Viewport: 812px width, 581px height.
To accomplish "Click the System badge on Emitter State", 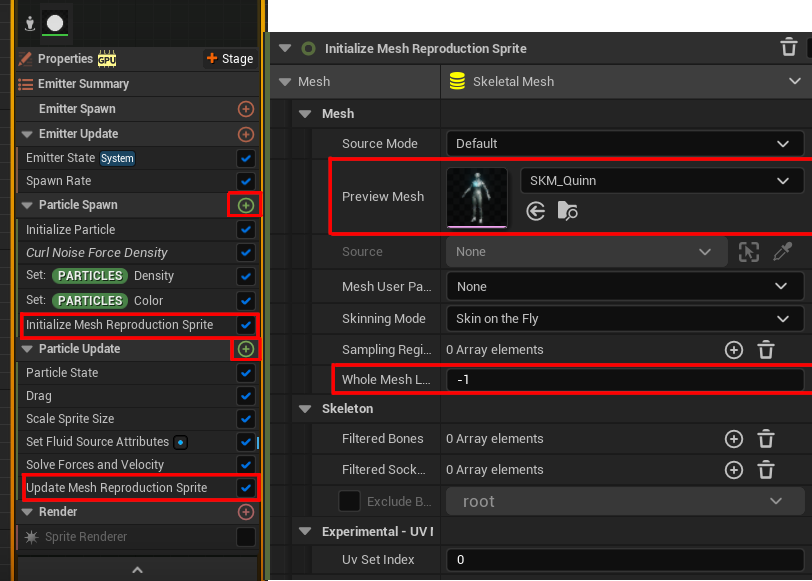I will 117,158.
